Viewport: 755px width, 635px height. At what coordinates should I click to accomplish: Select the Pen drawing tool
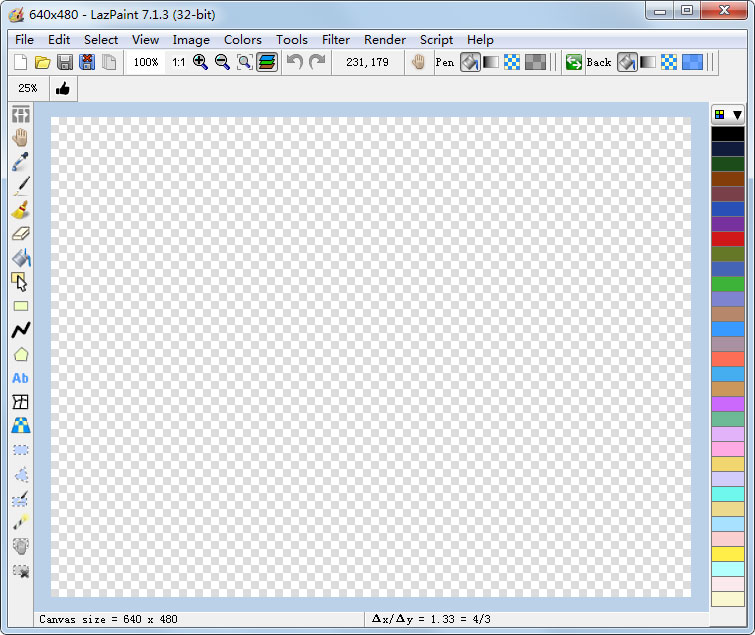(20, 186)
